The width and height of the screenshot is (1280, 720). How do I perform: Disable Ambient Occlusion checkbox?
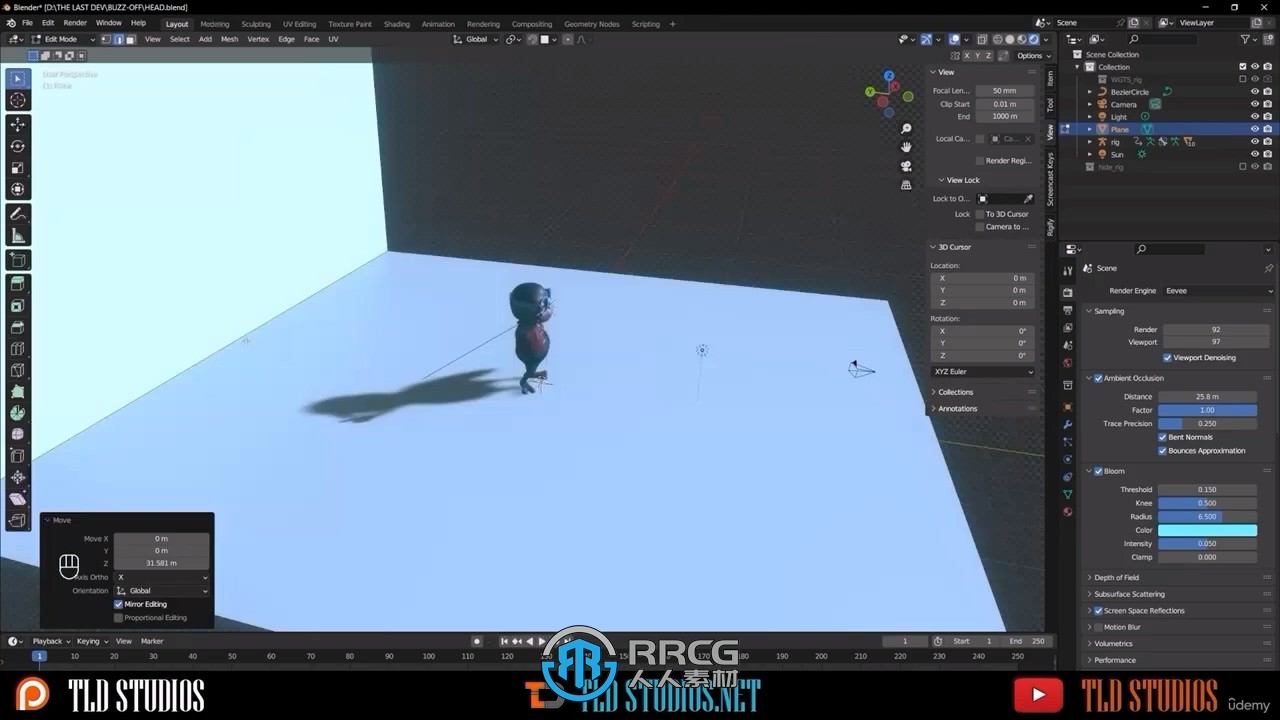1098,378
